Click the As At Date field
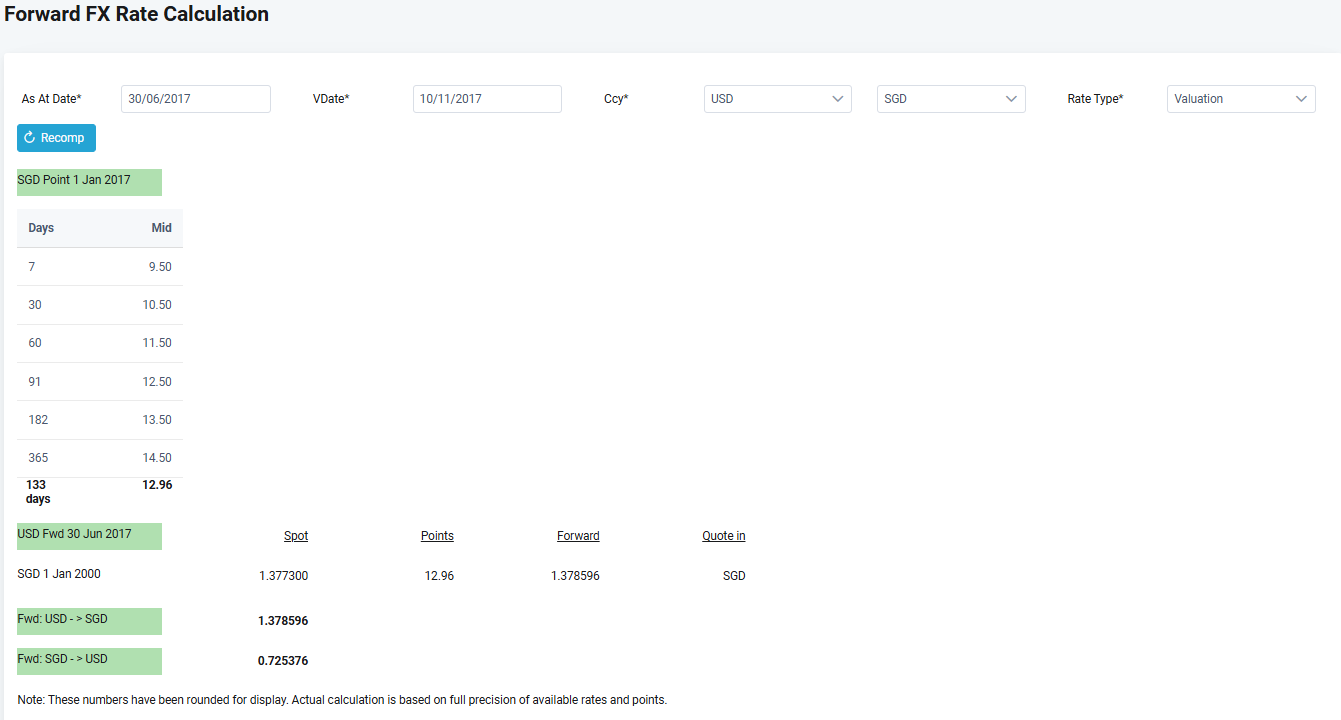Viewport: 1341px width, 720px height. tap(196, 99)
